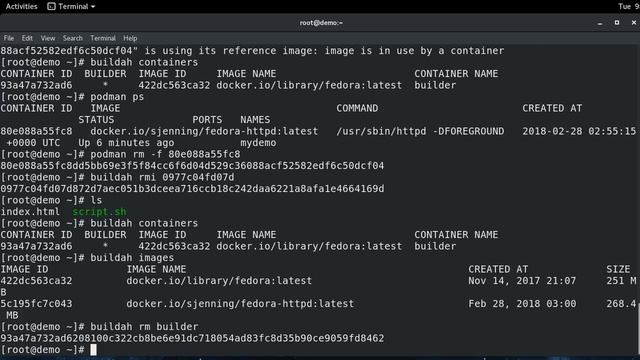640x360 pixels.
Task: Click the 'buildah rmi 0977c04fd07d' command
Action: 162,177
